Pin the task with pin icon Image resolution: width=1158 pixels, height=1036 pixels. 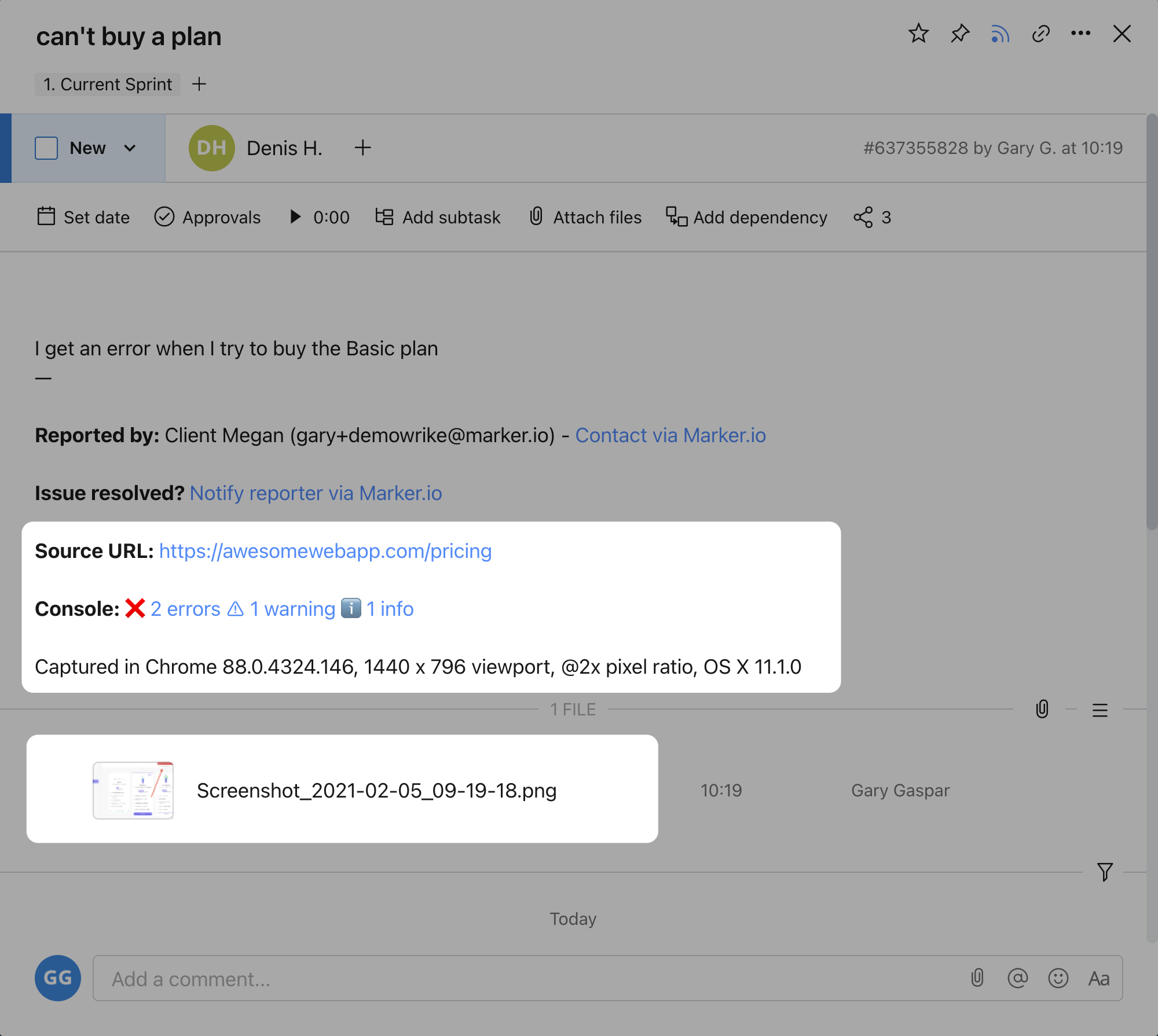click(959, 34)
